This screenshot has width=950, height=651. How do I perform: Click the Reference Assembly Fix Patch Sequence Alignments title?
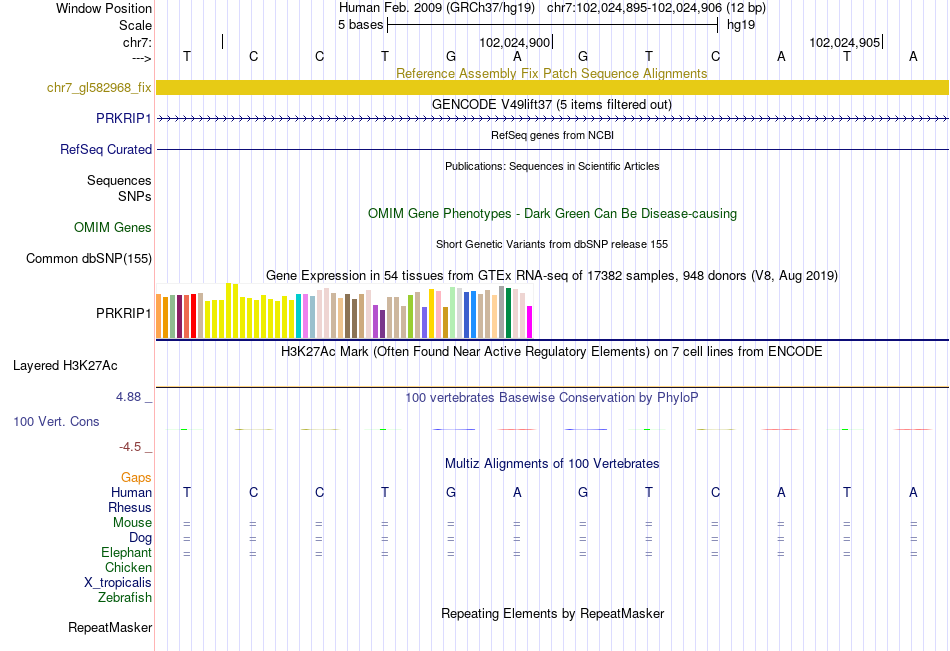(551, 73)
